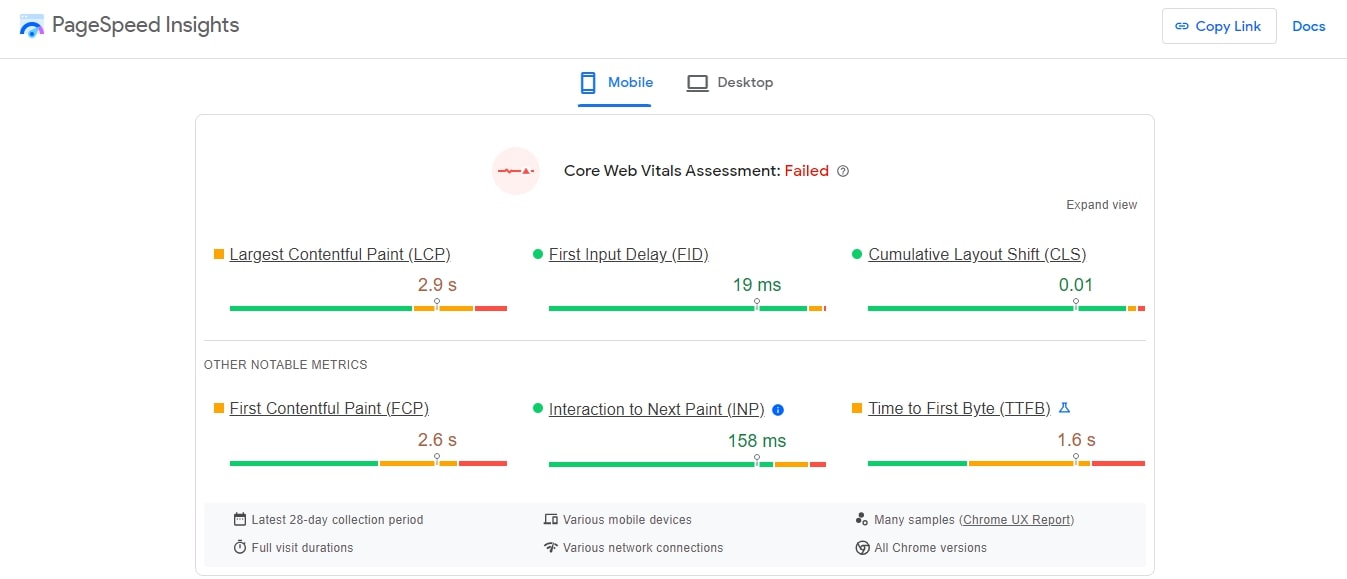This screenshot has height=579, width=1347.
Task: Click the green dot marker beside INP
Action: 538,409
